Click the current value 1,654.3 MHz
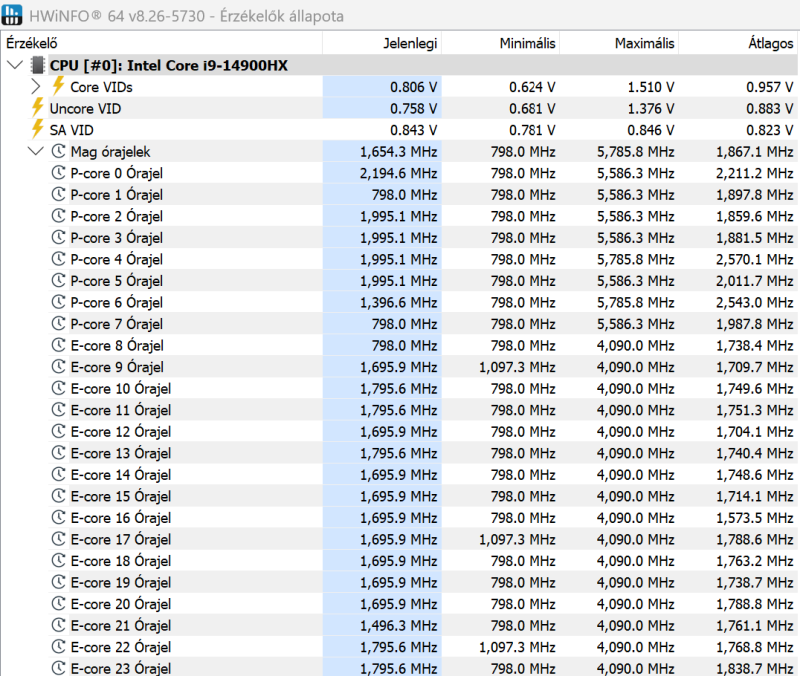This screenshot has width=800, height=676. click(x=398, y=152)
